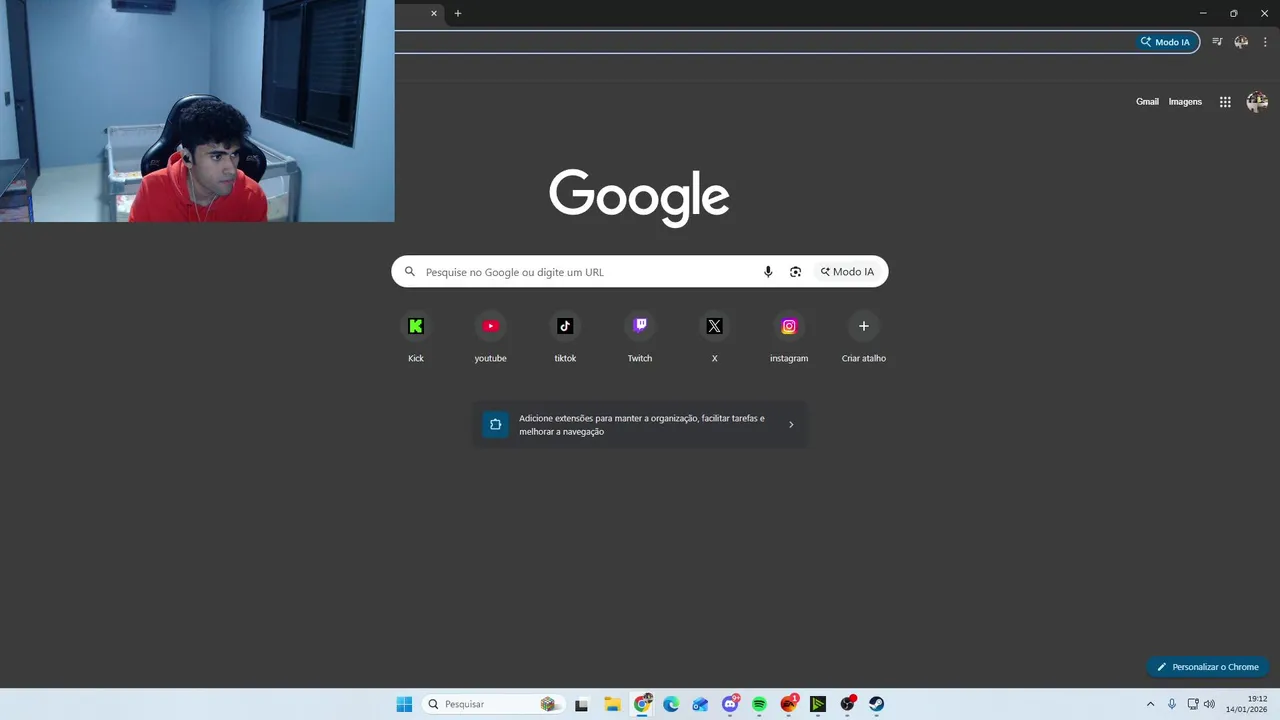This screenshot has width=1280, height=720.
Task: Click the Google logo
Action: (x=639, y=197)
